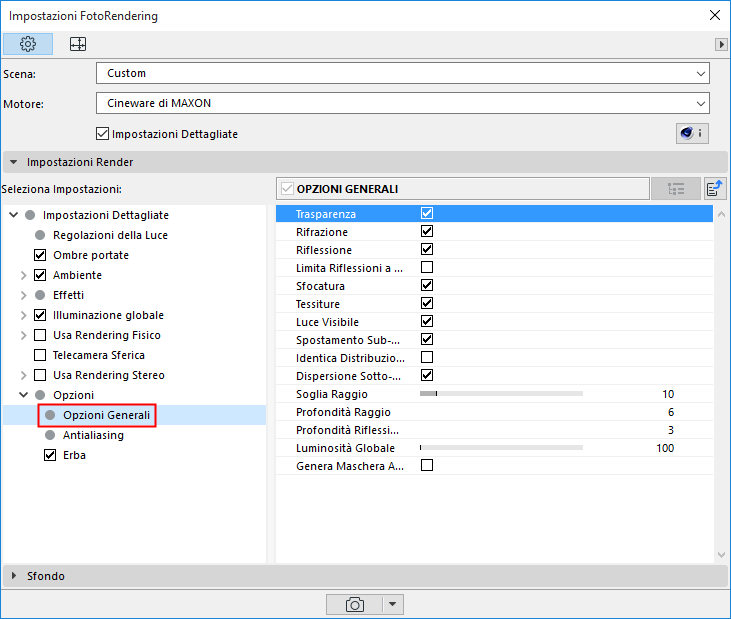Select Opzioni Generali tree item
This screenshot has height=619, width=731.
(x=106, y=415)
